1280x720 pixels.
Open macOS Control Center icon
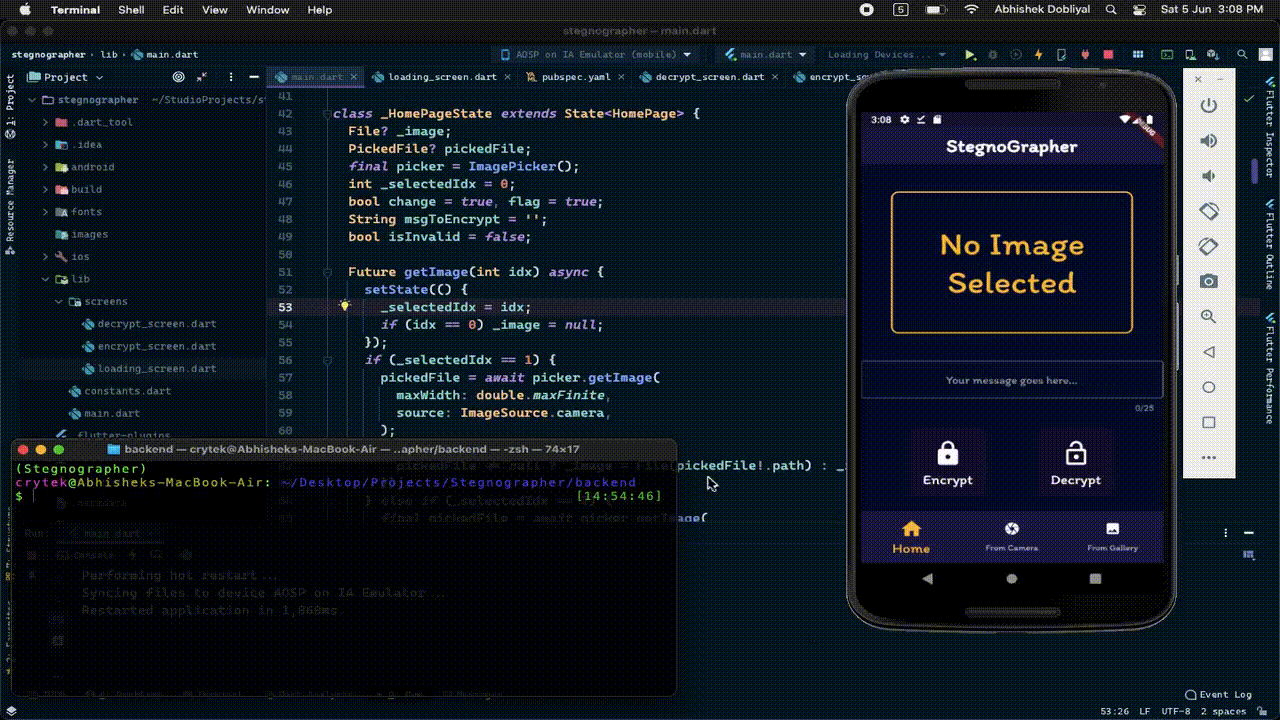(1140, 10)
